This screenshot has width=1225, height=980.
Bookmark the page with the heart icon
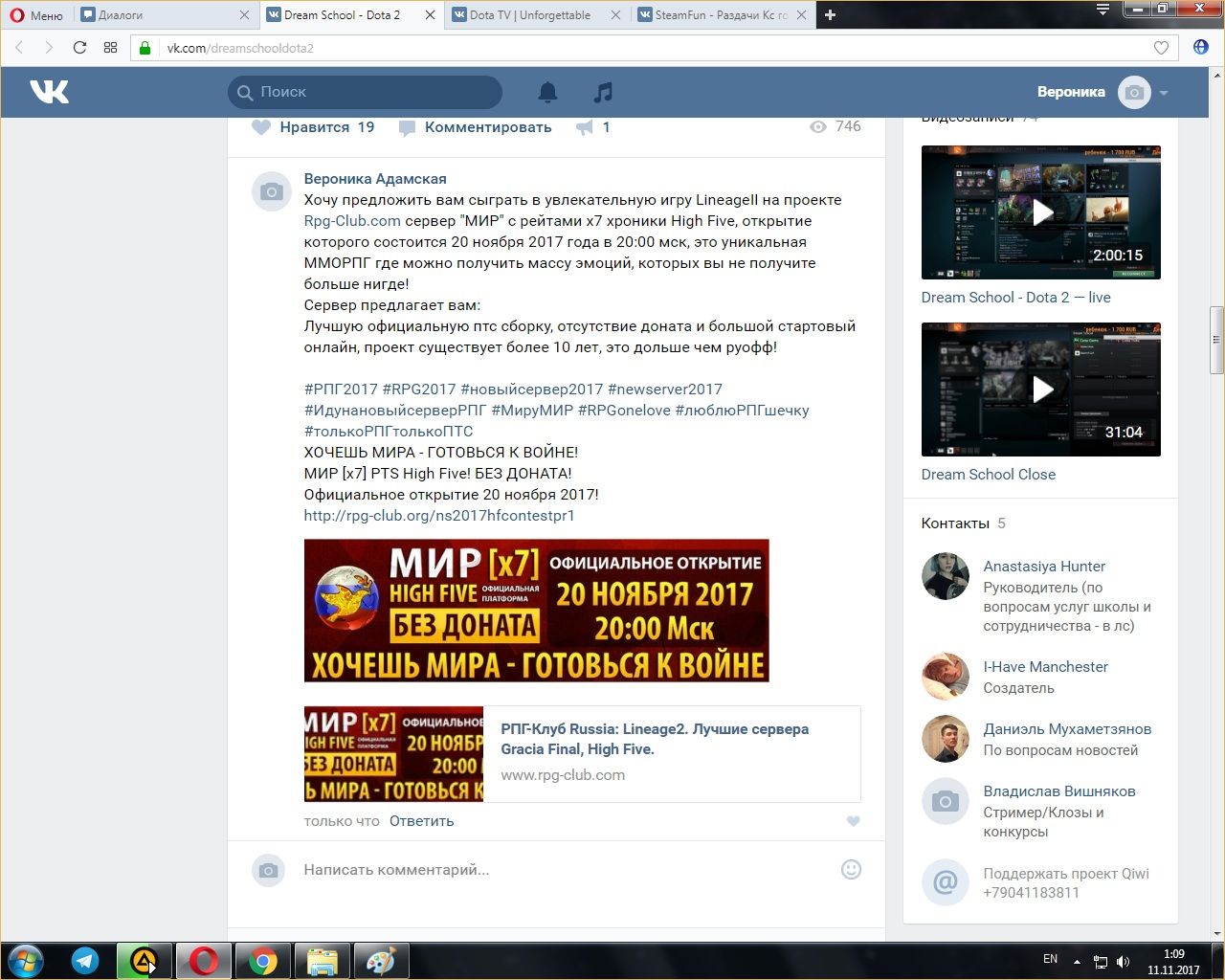click(1161, 48)
